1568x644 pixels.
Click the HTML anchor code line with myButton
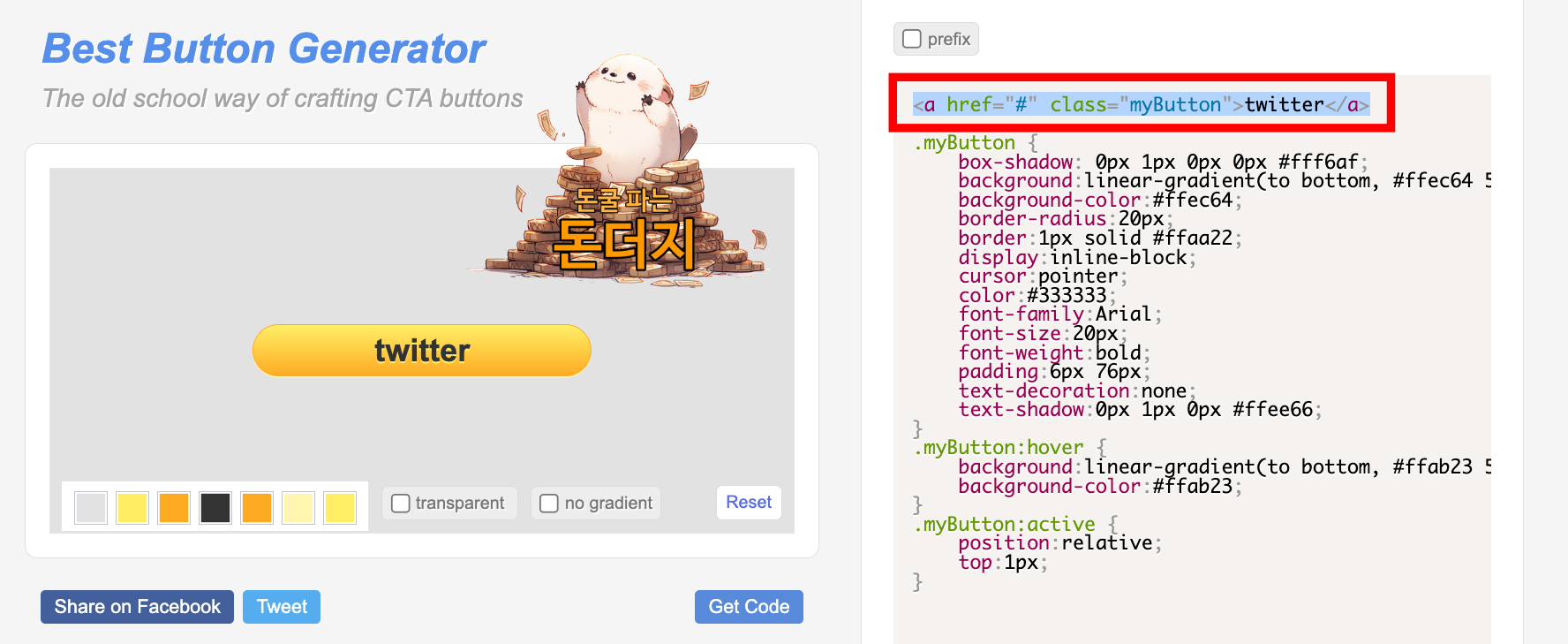pyautogui.click(x=1141, y=104)
